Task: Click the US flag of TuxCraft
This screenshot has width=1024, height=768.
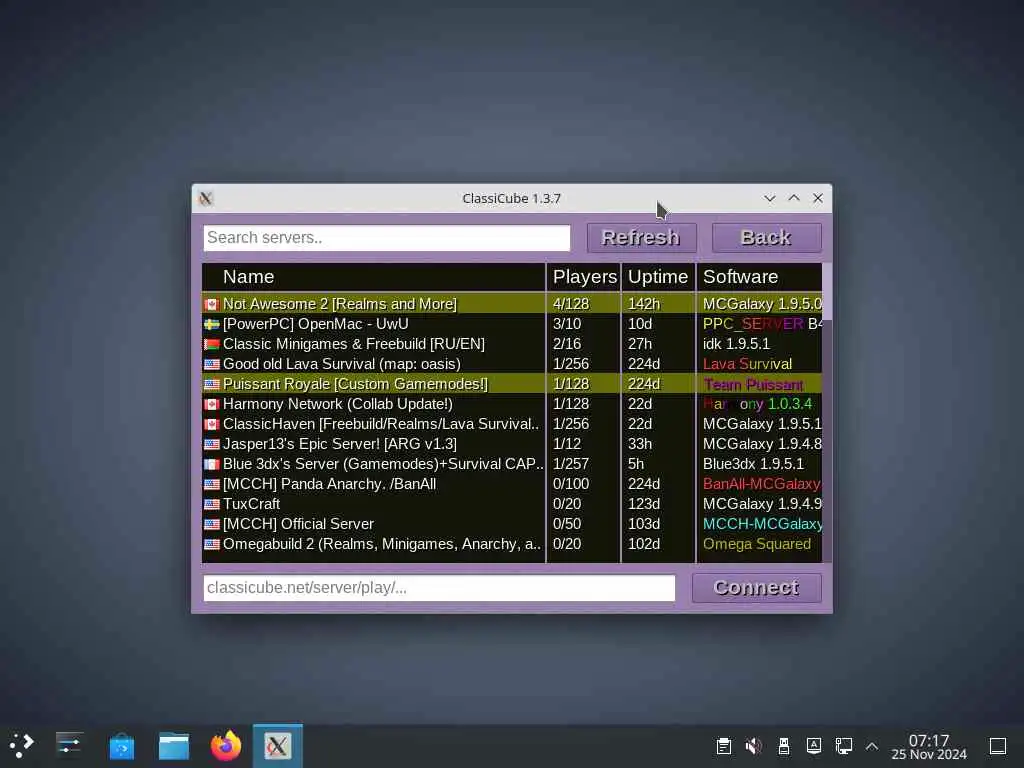Action: click(x=212, y=504)
